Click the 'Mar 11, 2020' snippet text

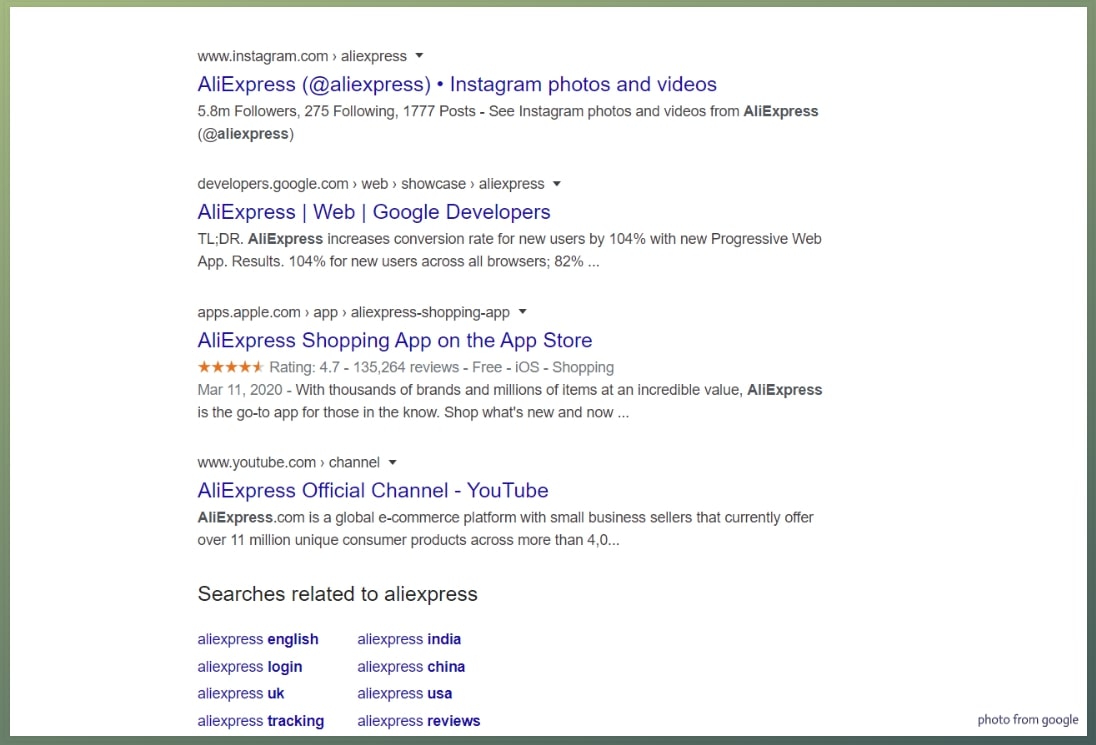tap(510, 401)
